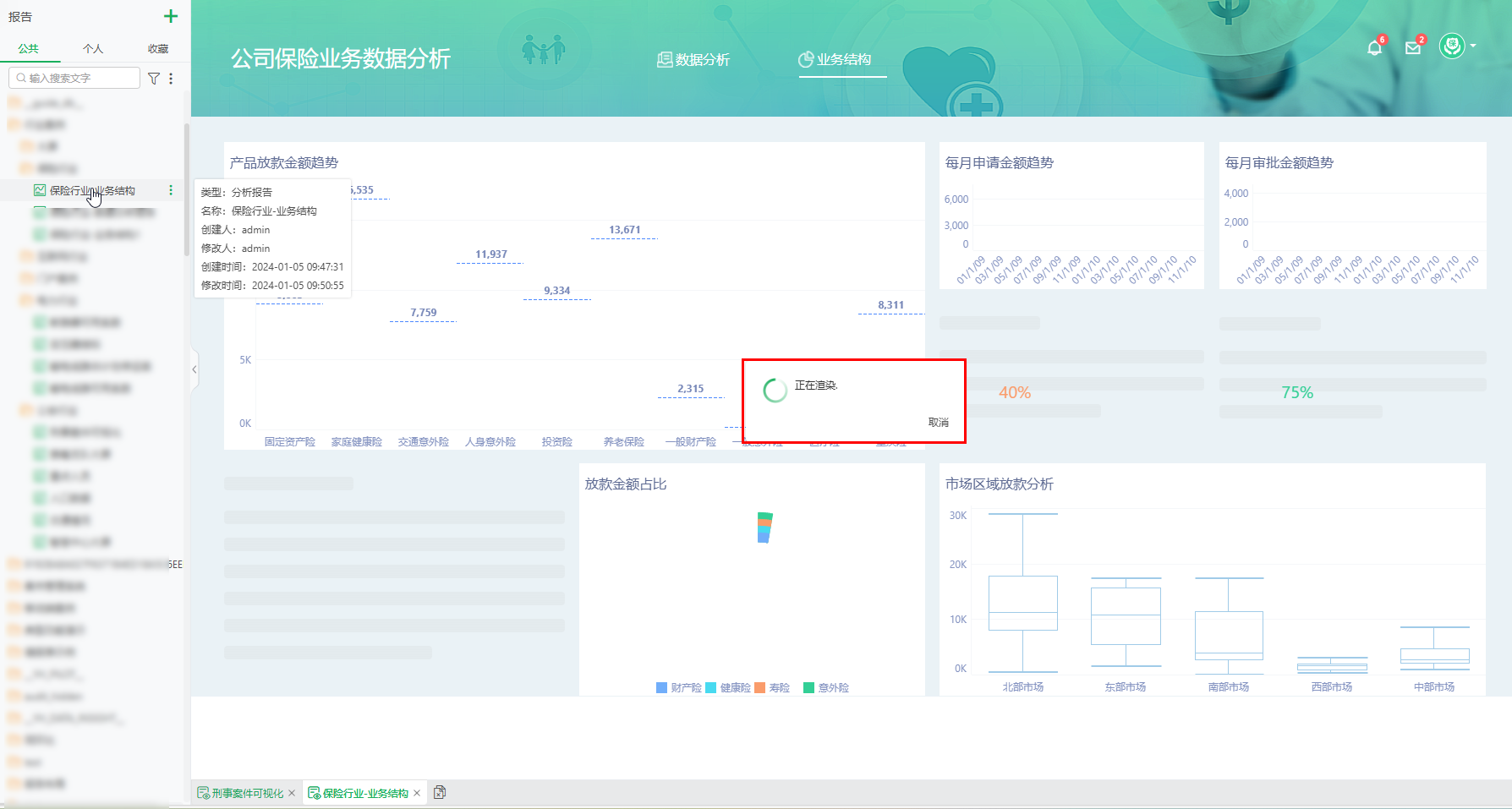Switch to the 个人 tab
The width and height of the screenshot is (1512, 809).
click(93, 49)
